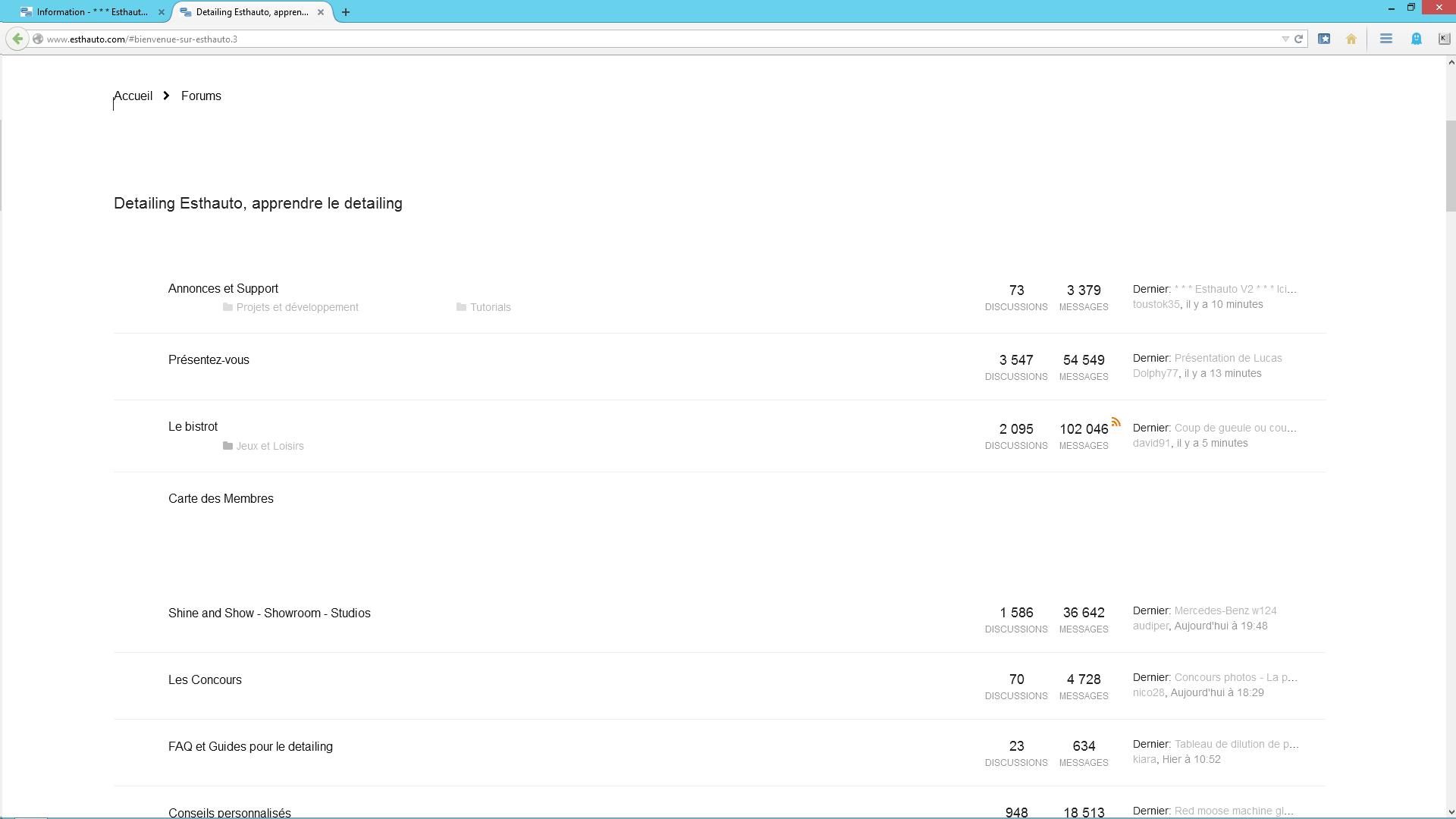Open the Conseils personnalisés forum
This screenshot has height=819, width=1456.
(x=230, y=813)
